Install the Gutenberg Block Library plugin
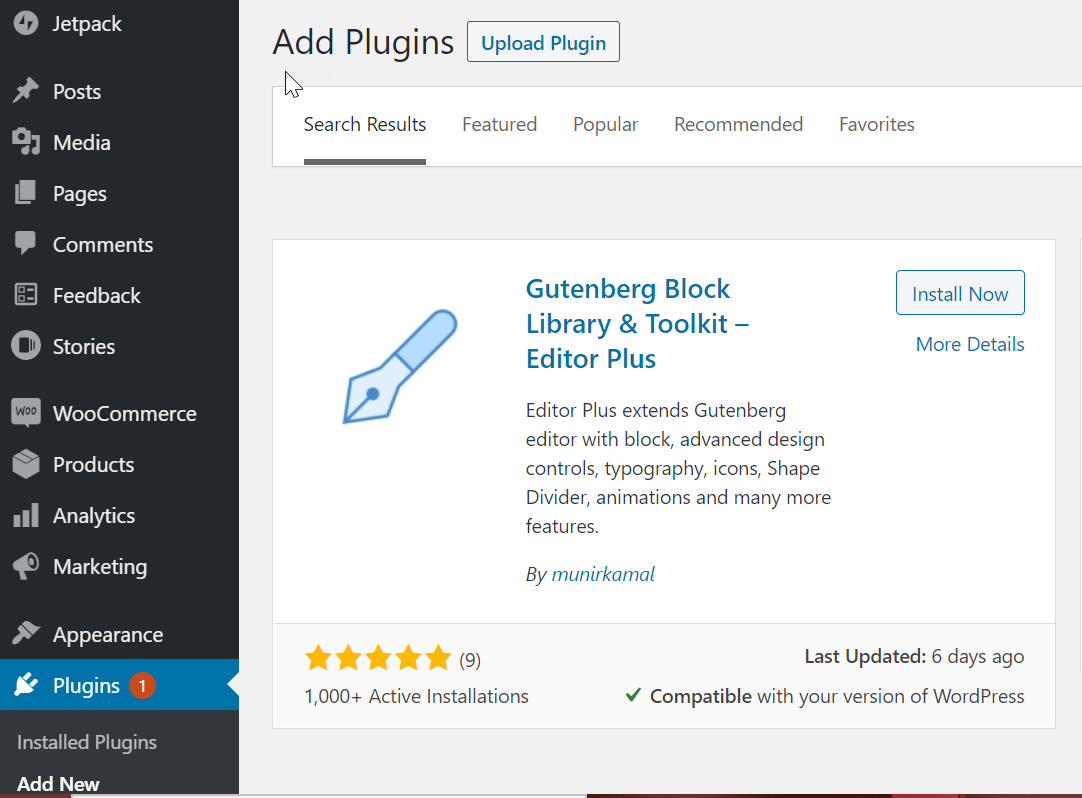 pyautogui.click(x=960, y=292)
